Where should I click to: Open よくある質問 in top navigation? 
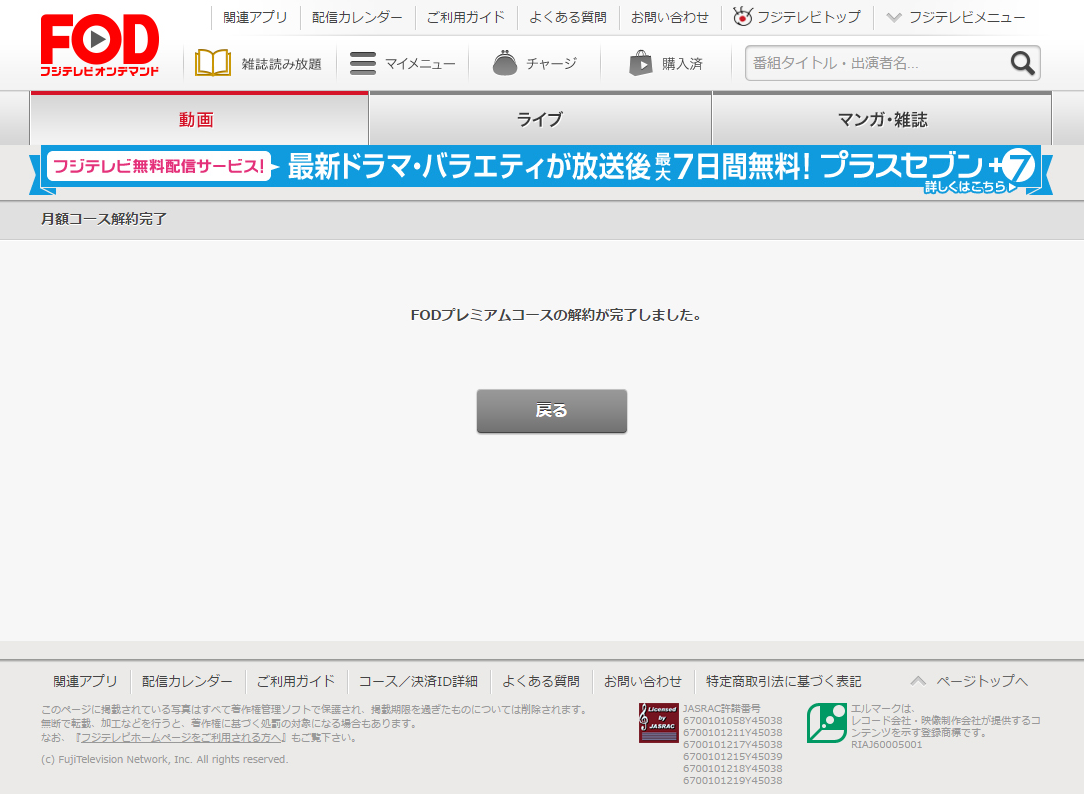pyautogui.click(x=568, y=17)
